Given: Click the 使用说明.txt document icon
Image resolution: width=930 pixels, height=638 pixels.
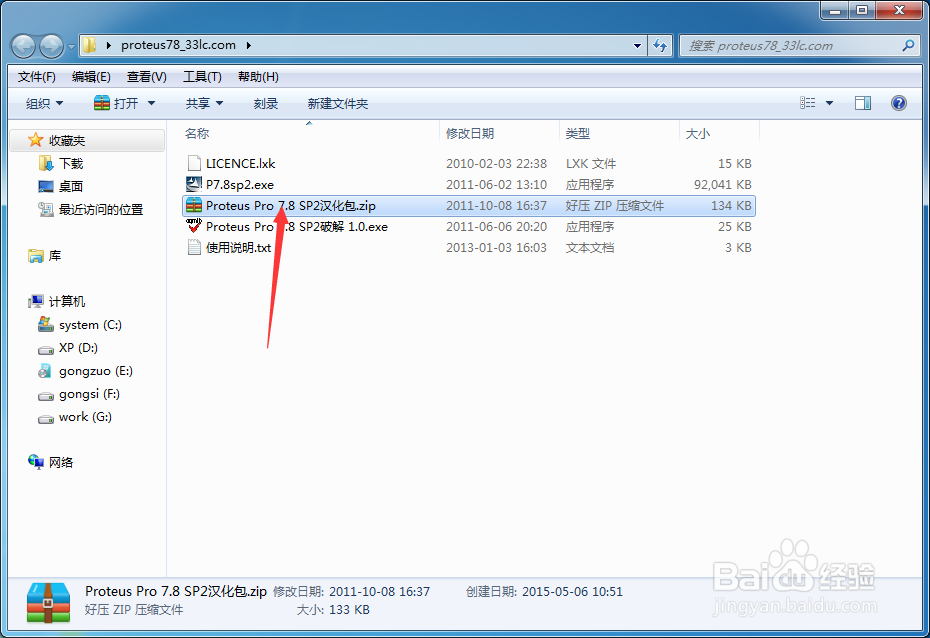Looking at the screenshot, I should click(x=194, y=247).
